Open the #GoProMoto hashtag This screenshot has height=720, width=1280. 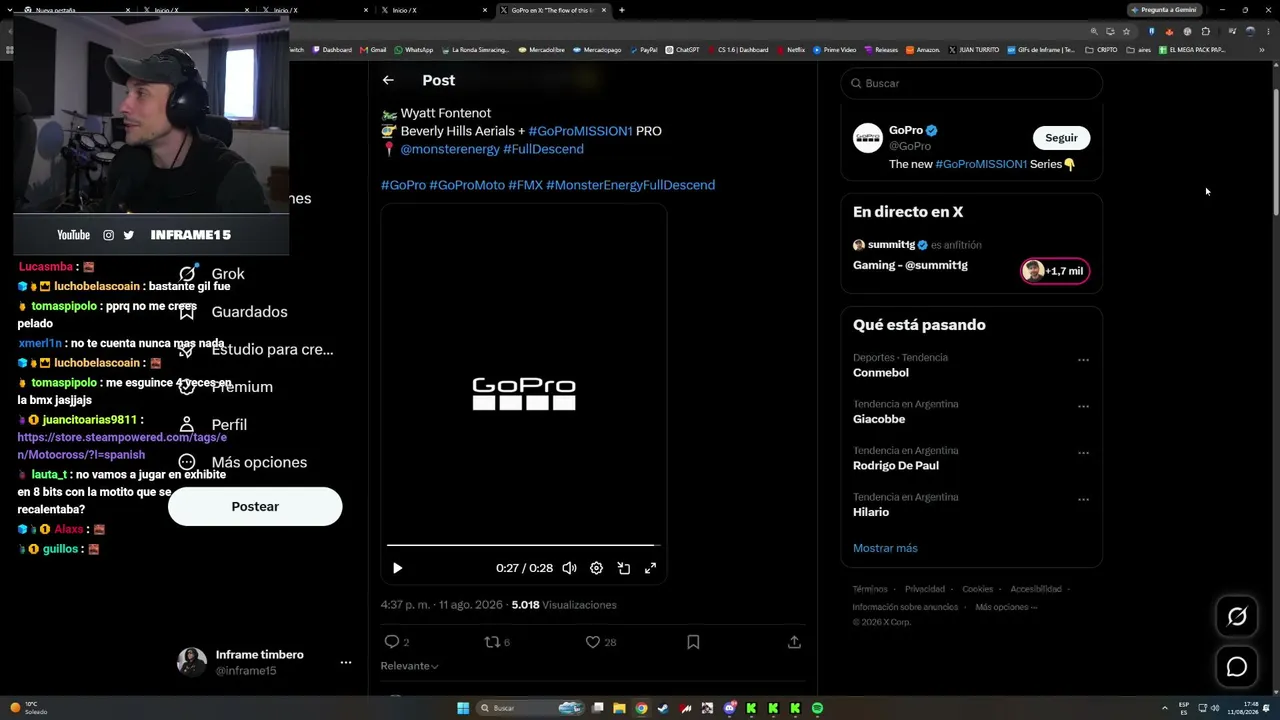point(467,185)
